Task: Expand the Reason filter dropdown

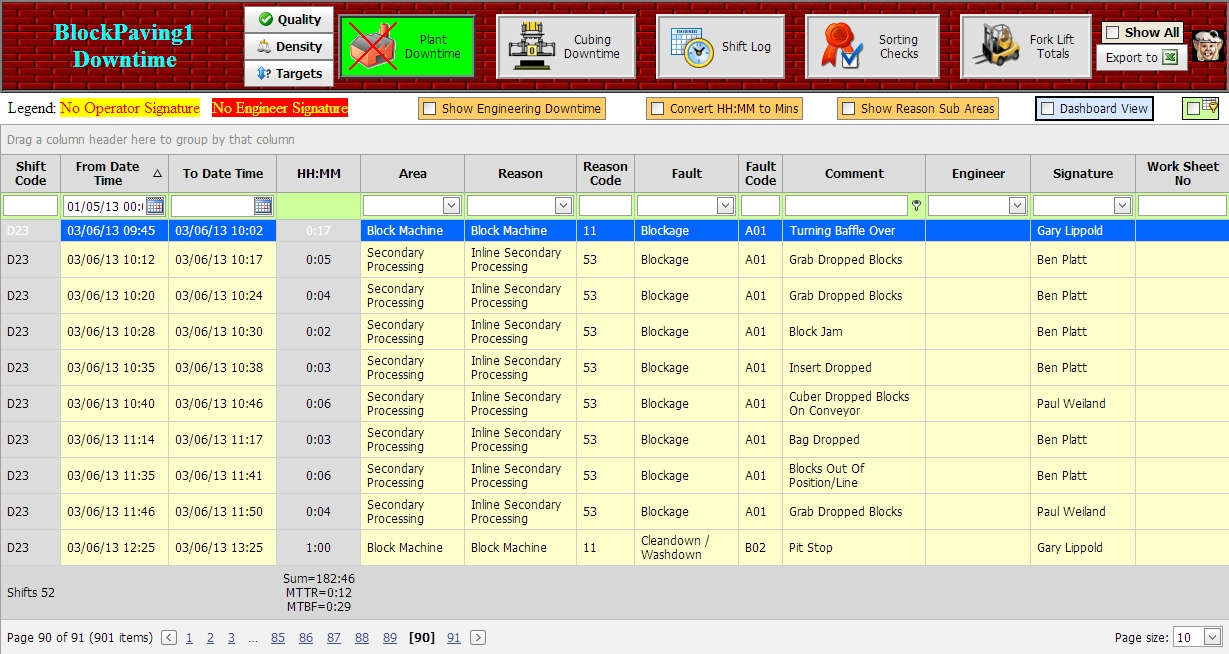Action: pos(563,206)
